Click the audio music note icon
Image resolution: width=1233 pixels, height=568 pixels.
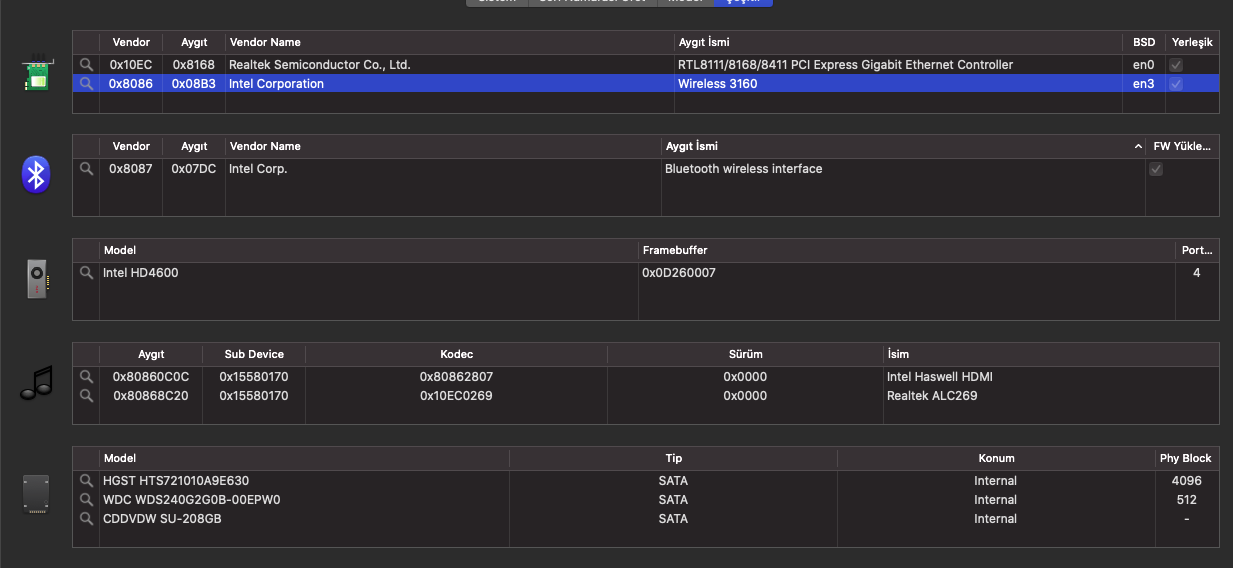point(36,383)
